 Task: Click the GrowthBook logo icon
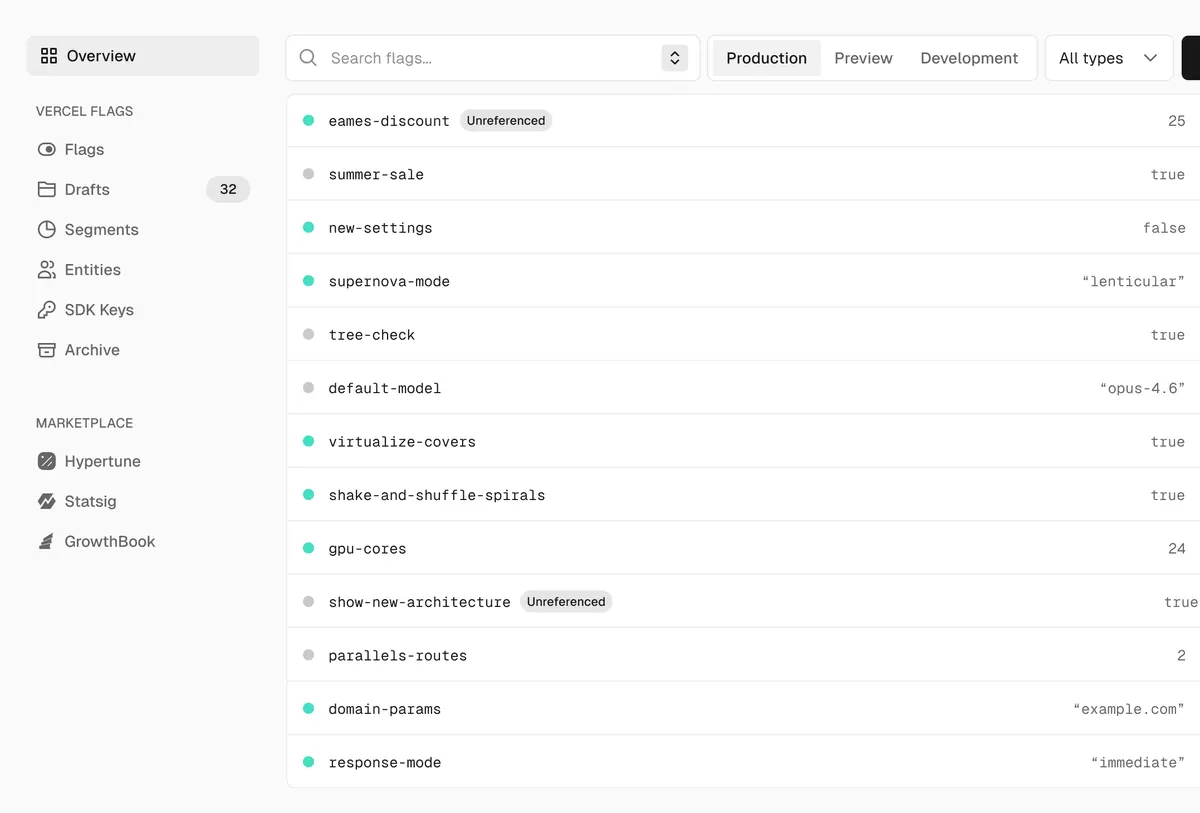(x=47, y=541)
